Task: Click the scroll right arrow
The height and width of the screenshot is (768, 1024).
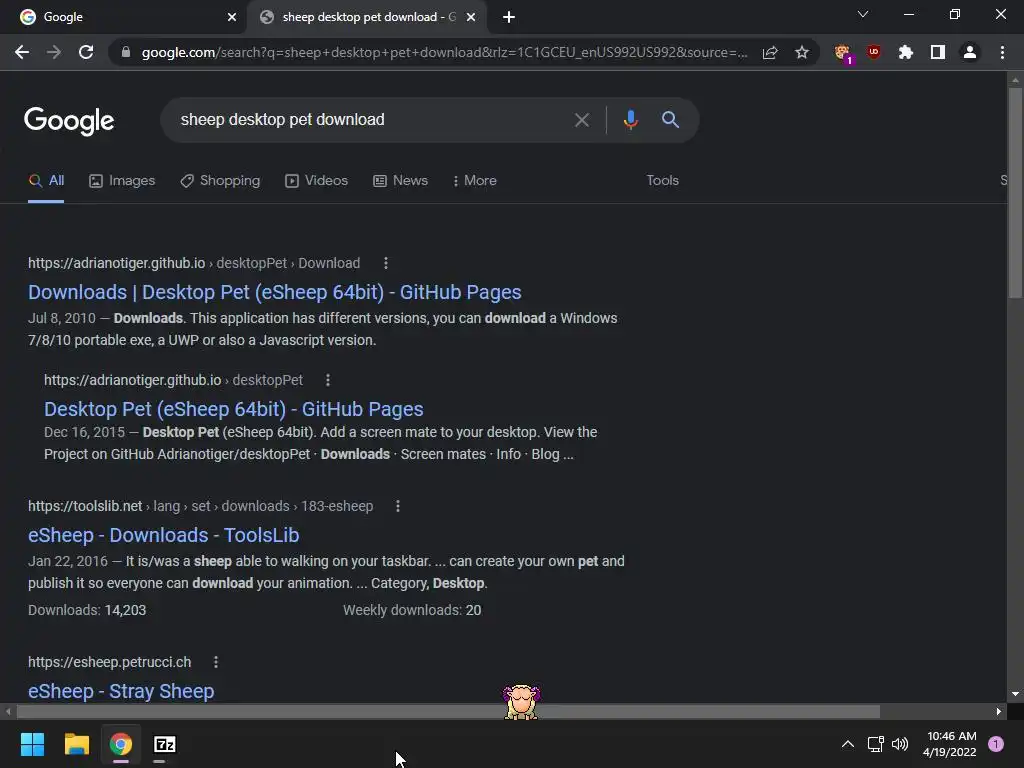Action: tap(999, 712)
